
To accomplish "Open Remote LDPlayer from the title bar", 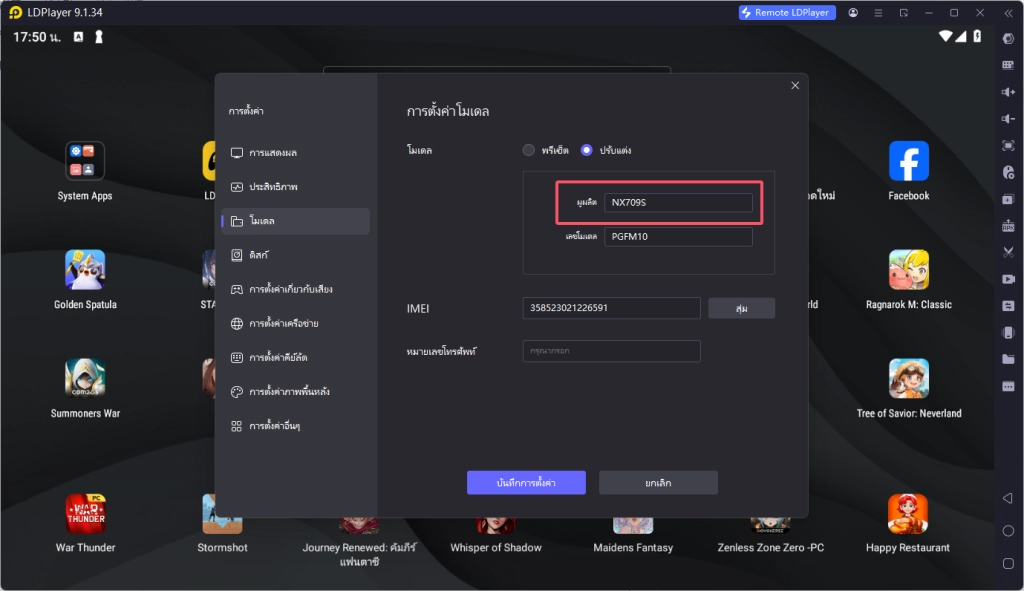I will tap(787, 12).
